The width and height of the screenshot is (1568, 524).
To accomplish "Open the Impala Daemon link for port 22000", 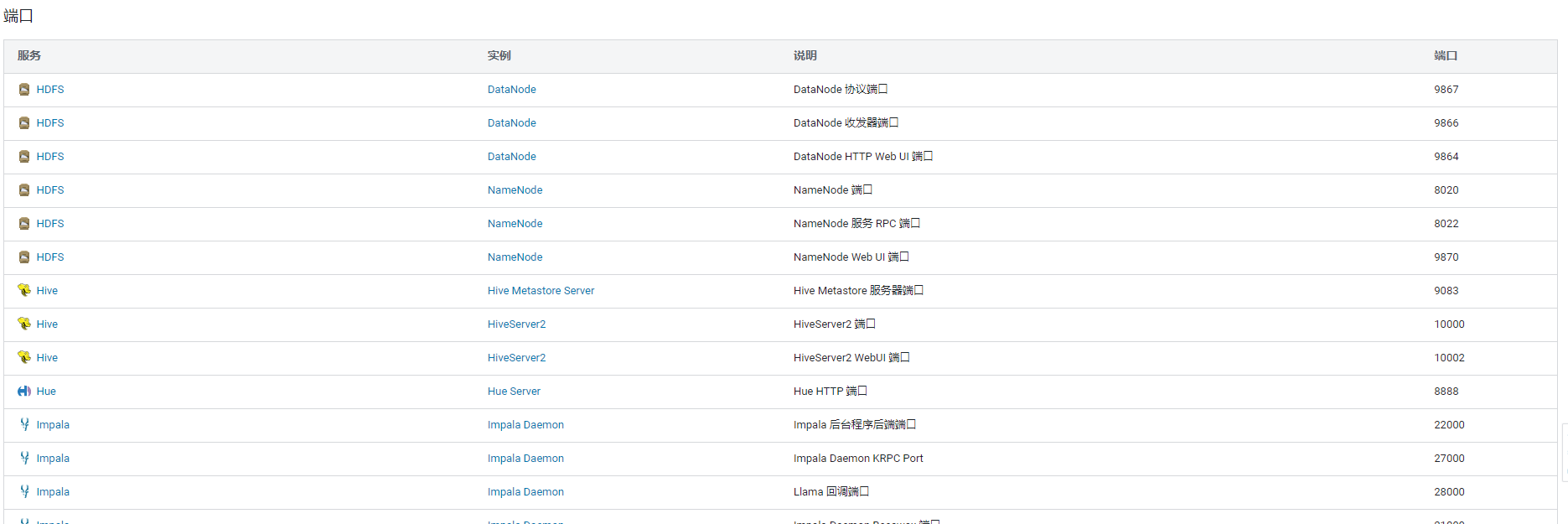I will (x=526, y=425).
